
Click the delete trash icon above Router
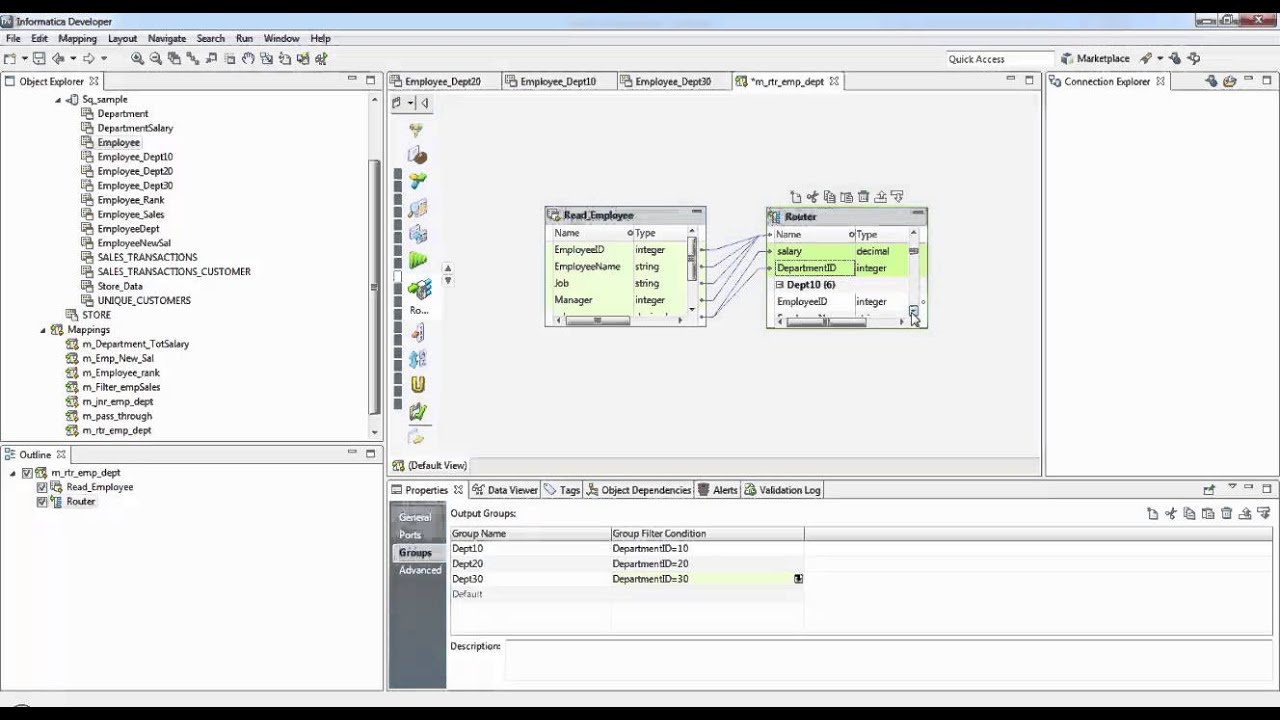[x=864, y=197]
